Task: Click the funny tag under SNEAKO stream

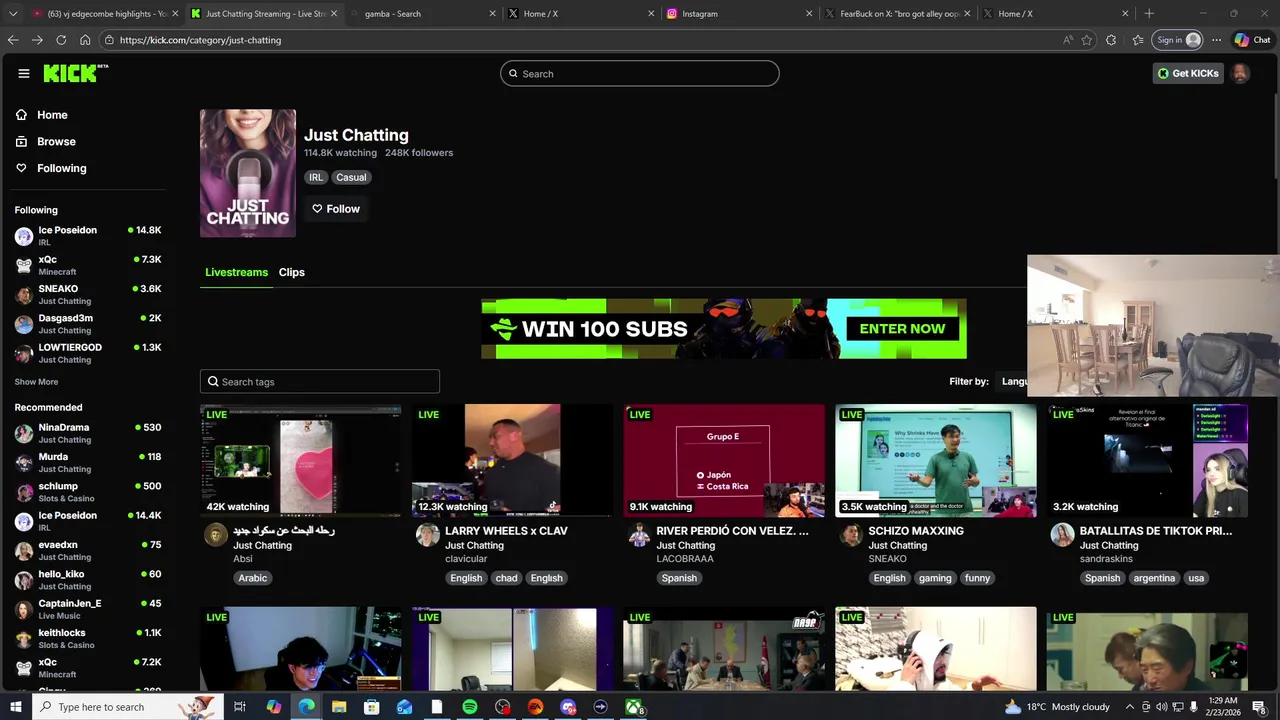Action: [977, 578]
